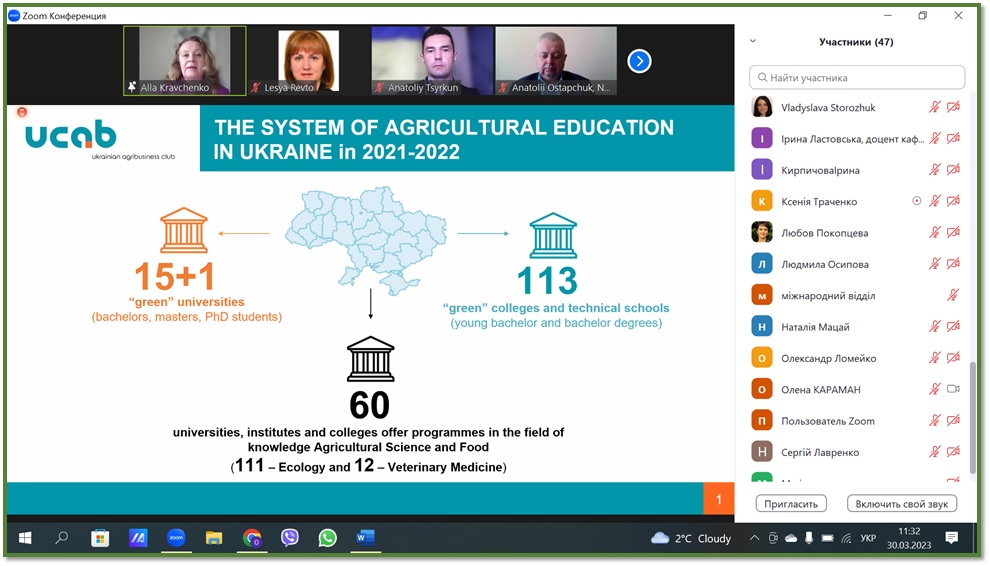Click Olena КАРАМАН's video camera icon
This screenshot has width=990, height=566.
pyautogui.click(x=953, y=389)
